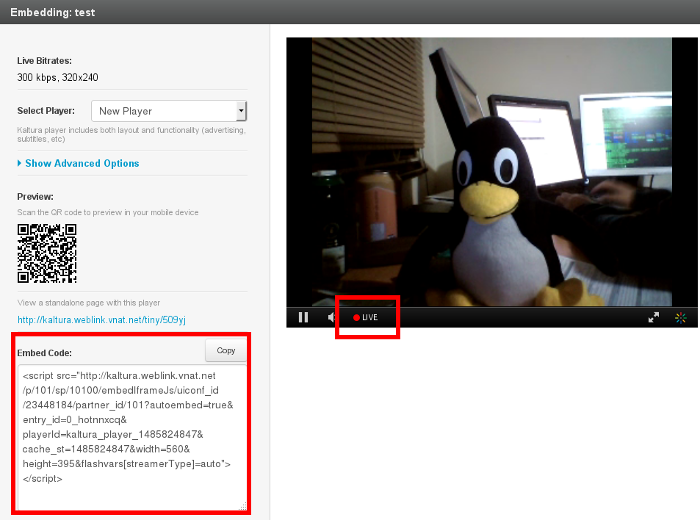Enter fullscreen mode in the player
The height and width of the screenshot is (520, 700).
click(x=654, y=317)
